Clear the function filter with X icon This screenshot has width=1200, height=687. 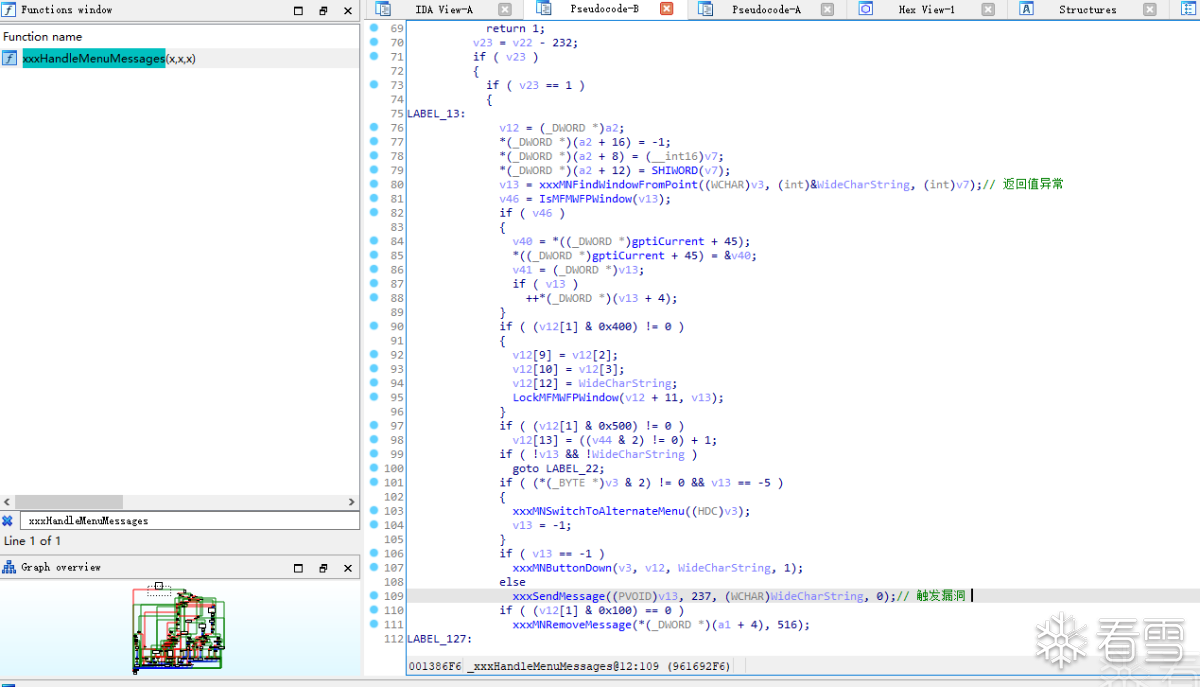click(x=7, y=521)
